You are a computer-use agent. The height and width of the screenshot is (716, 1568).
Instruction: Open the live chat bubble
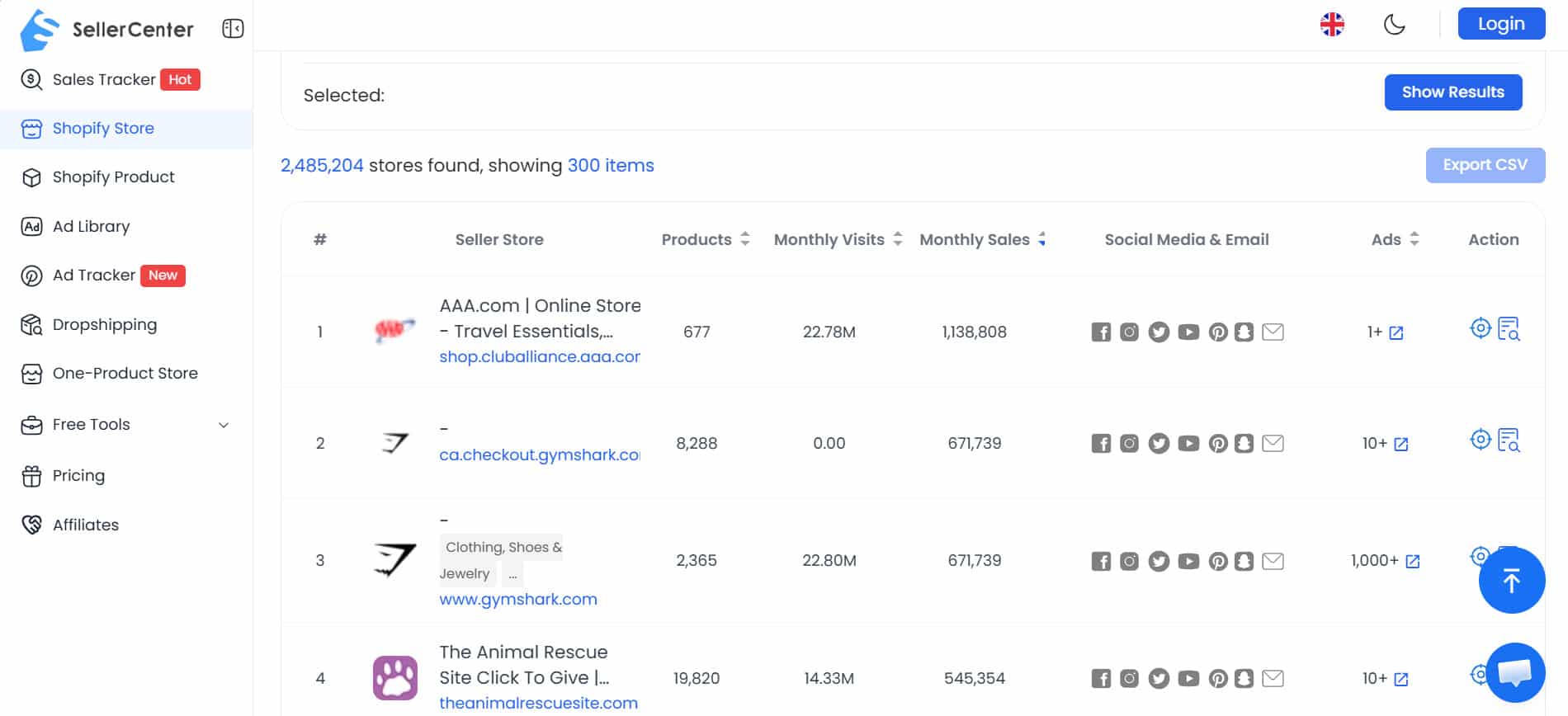pyautogui.click(x=1515, y=672)
